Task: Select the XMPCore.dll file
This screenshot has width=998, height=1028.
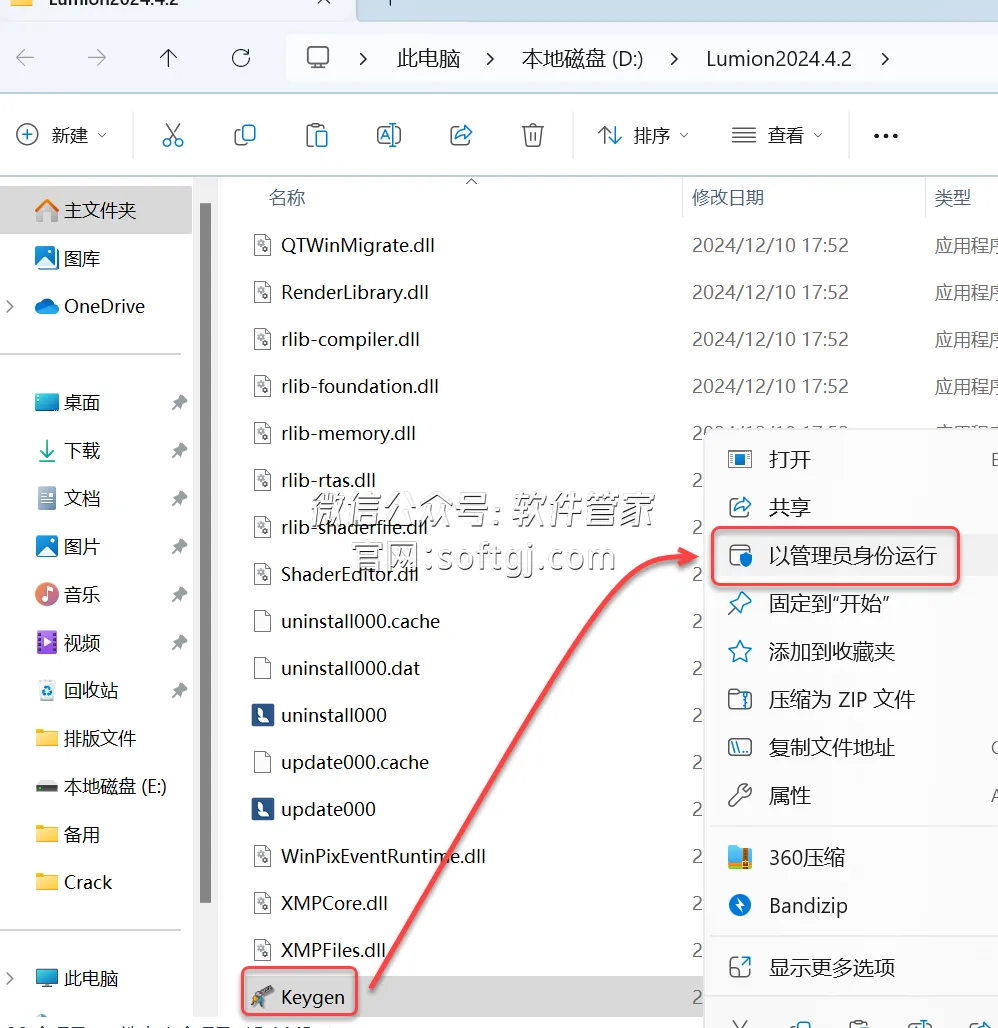Action: (334, 903)
